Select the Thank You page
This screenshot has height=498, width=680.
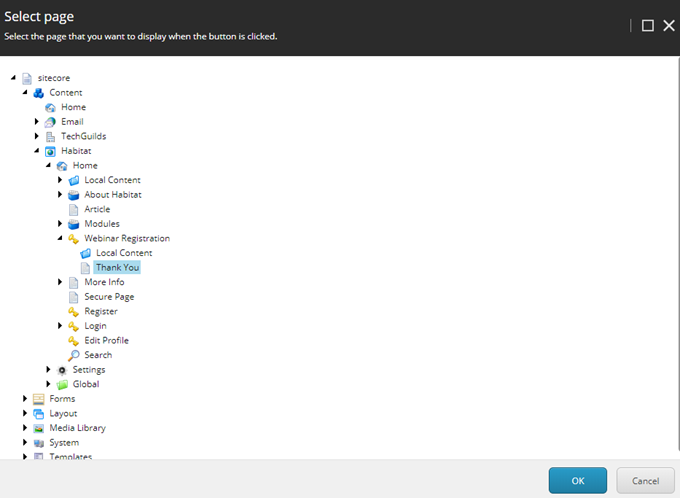[117, 267]
